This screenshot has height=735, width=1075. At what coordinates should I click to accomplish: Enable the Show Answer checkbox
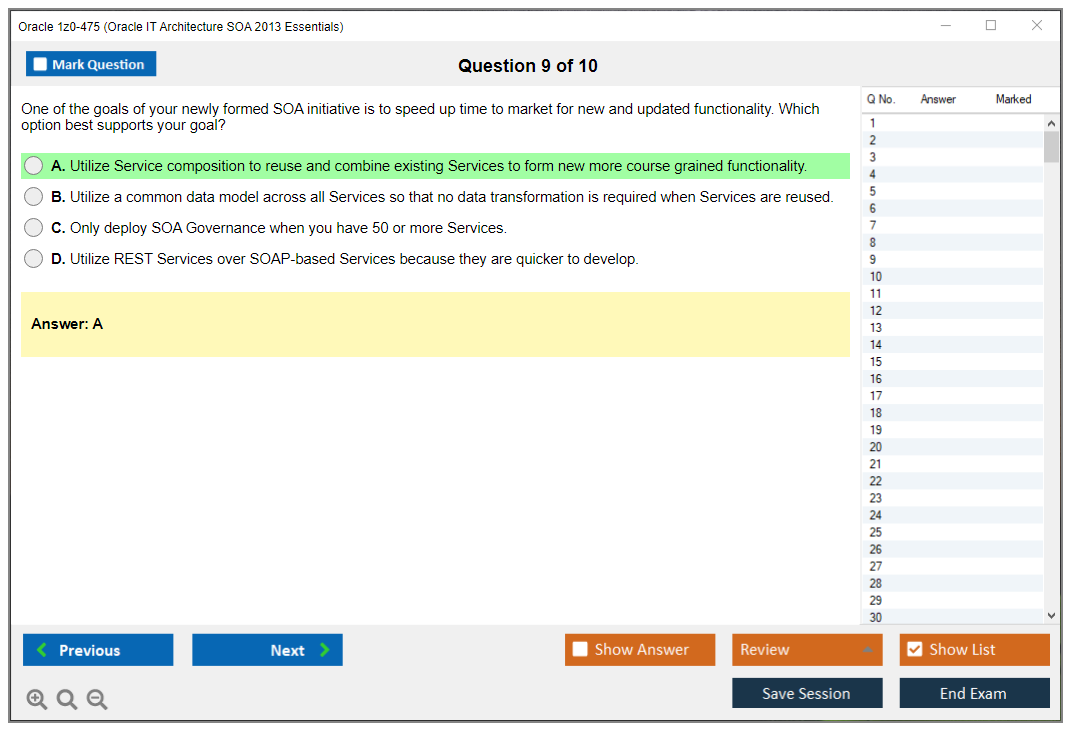click(x=580, y=650)
